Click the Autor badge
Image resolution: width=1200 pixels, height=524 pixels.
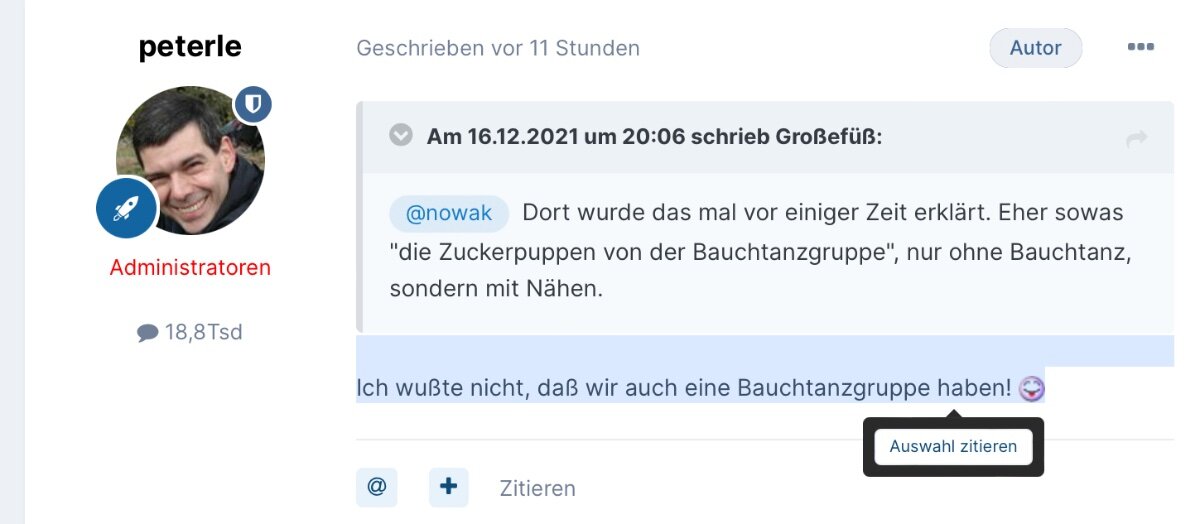pyautogui.click(x=1036, y=48)
